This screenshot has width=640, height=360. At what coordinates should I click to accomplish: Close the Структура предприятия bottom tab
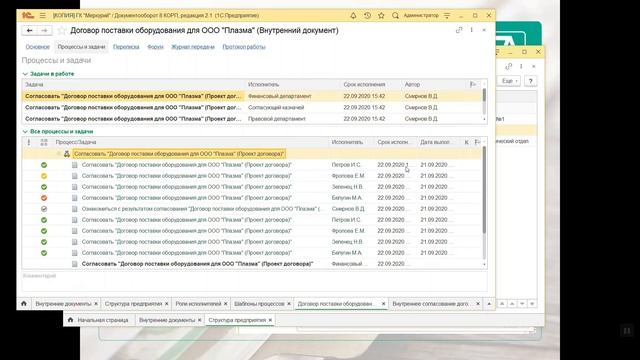(x=167, y=304)
